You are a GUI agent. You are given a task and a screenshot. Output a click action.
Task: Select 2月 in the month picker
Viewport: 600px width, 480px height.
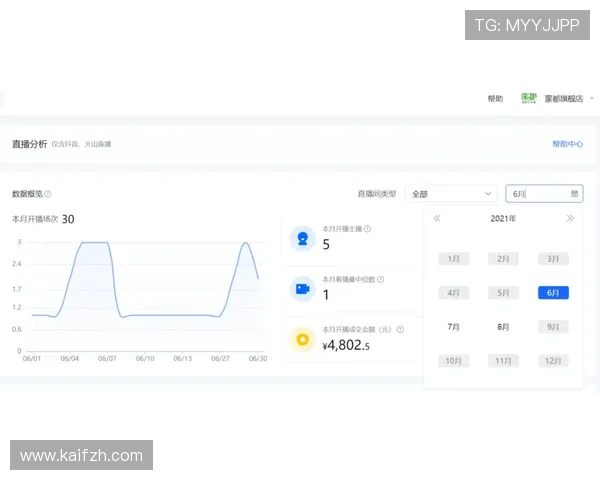[x=503, y=259]
